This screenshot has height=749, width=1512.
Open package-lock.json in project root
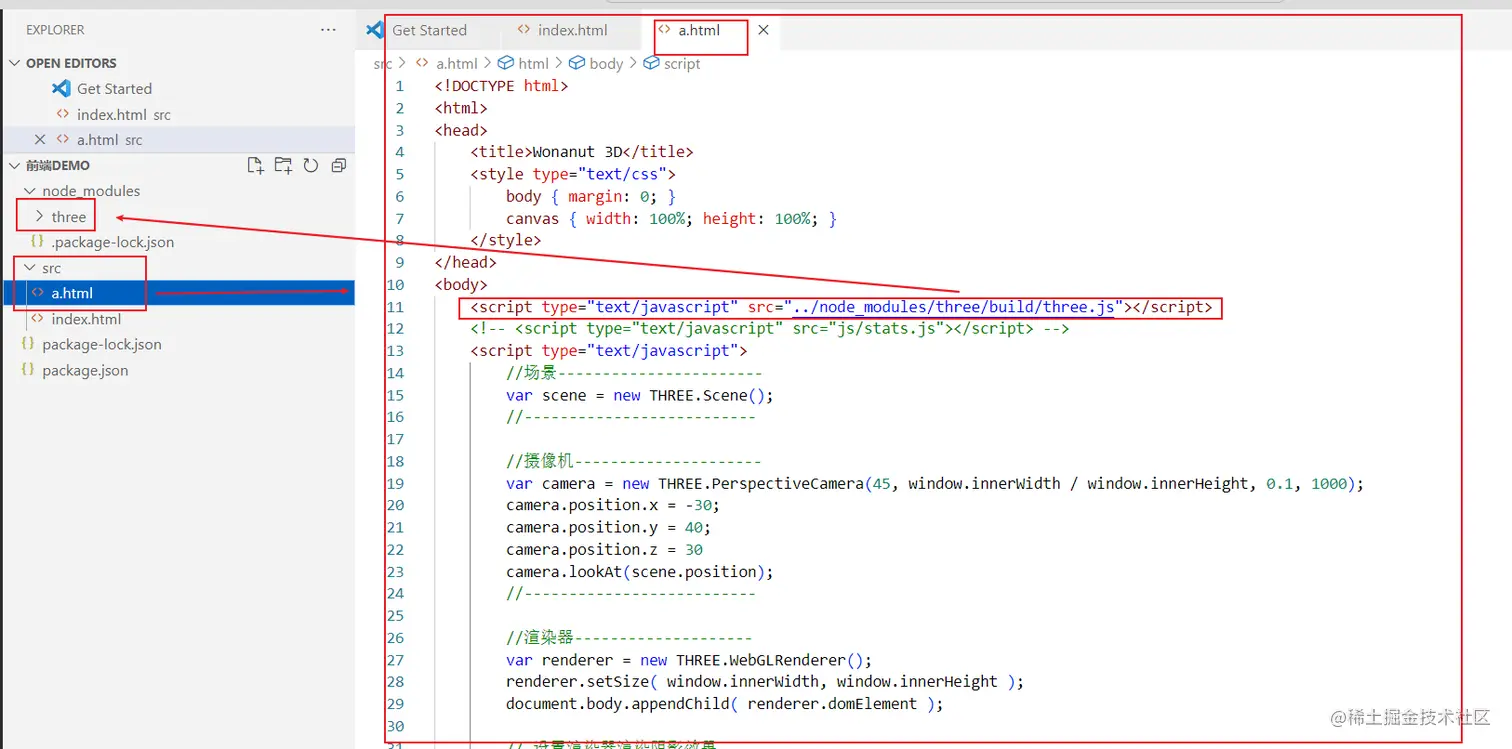pos(101,344)
